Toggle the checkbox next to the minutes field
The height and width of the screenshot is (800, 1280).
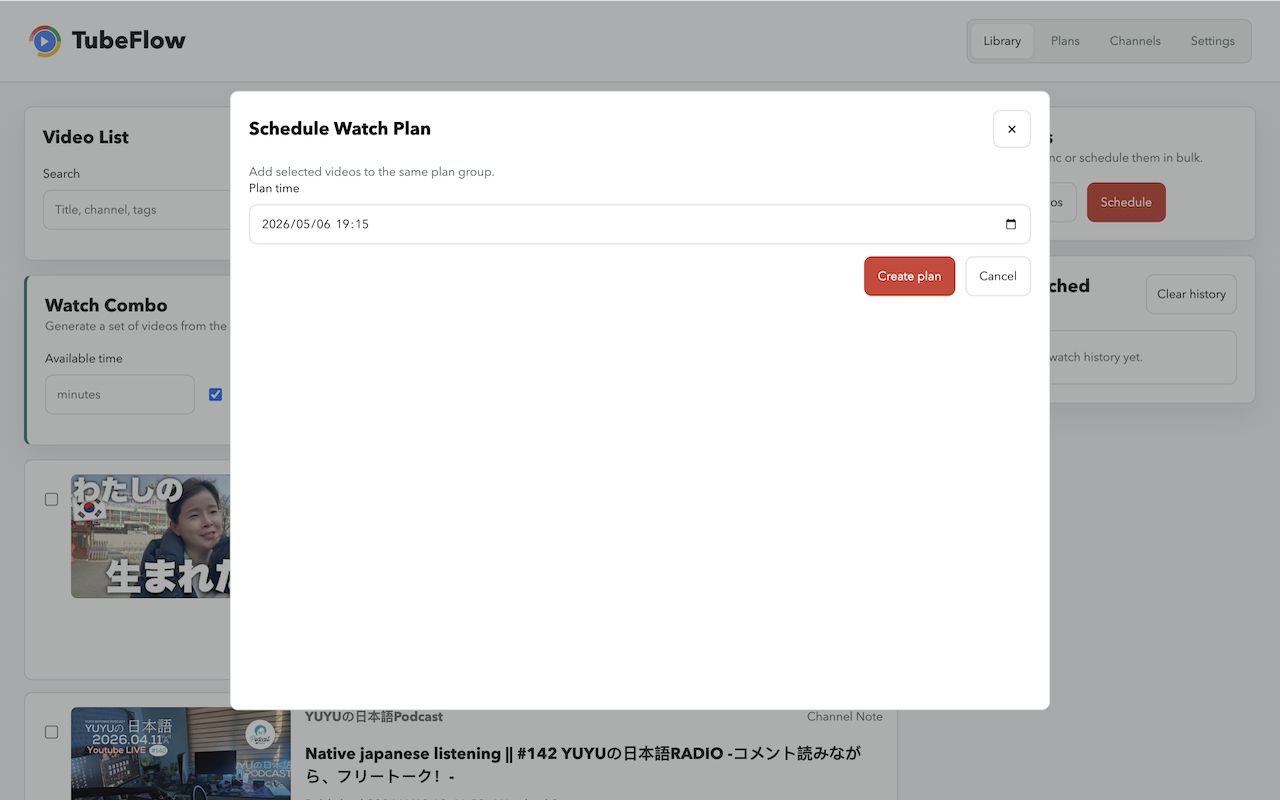215,394
